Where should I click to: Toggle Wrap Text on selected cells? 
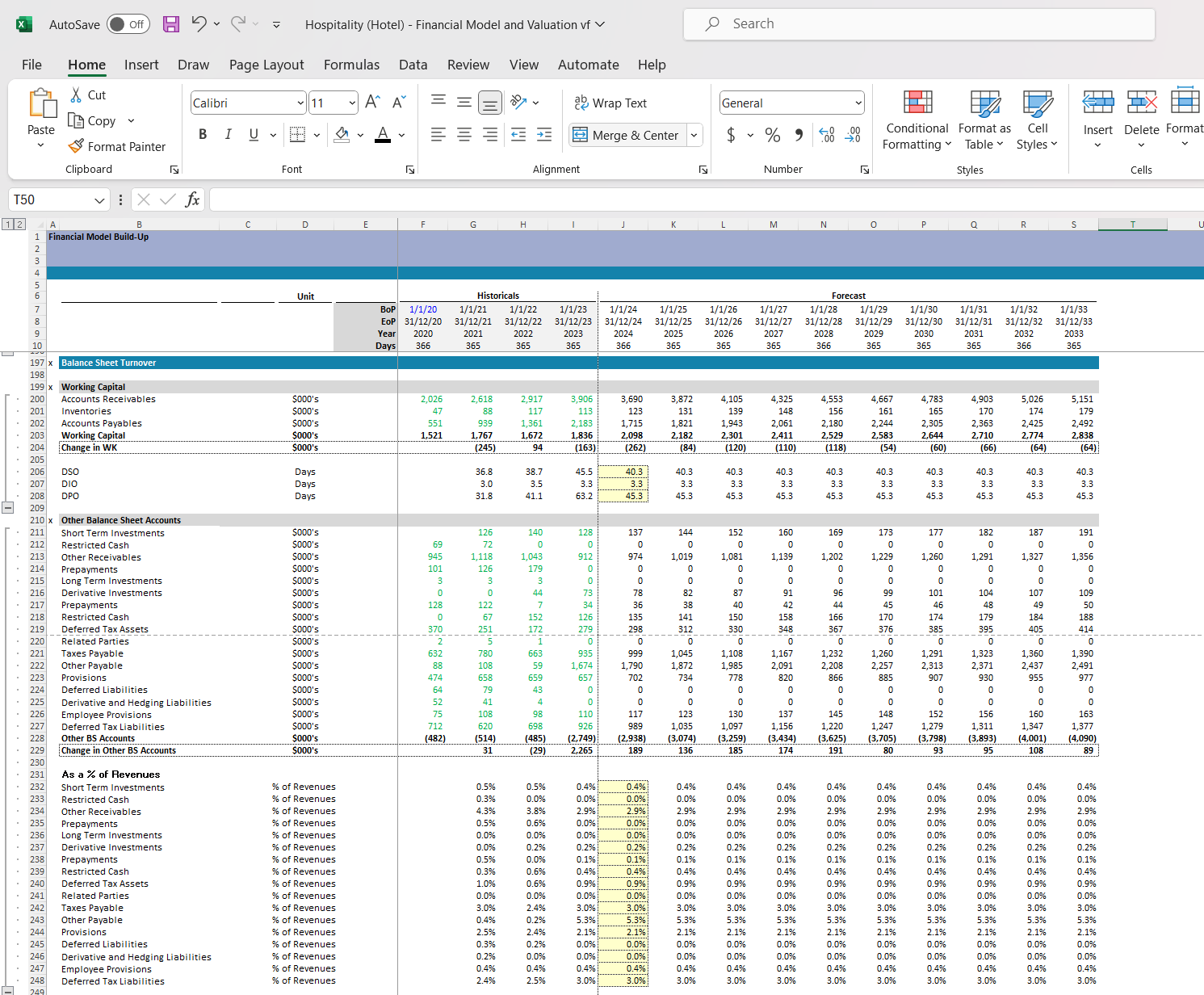click(610, 103)
